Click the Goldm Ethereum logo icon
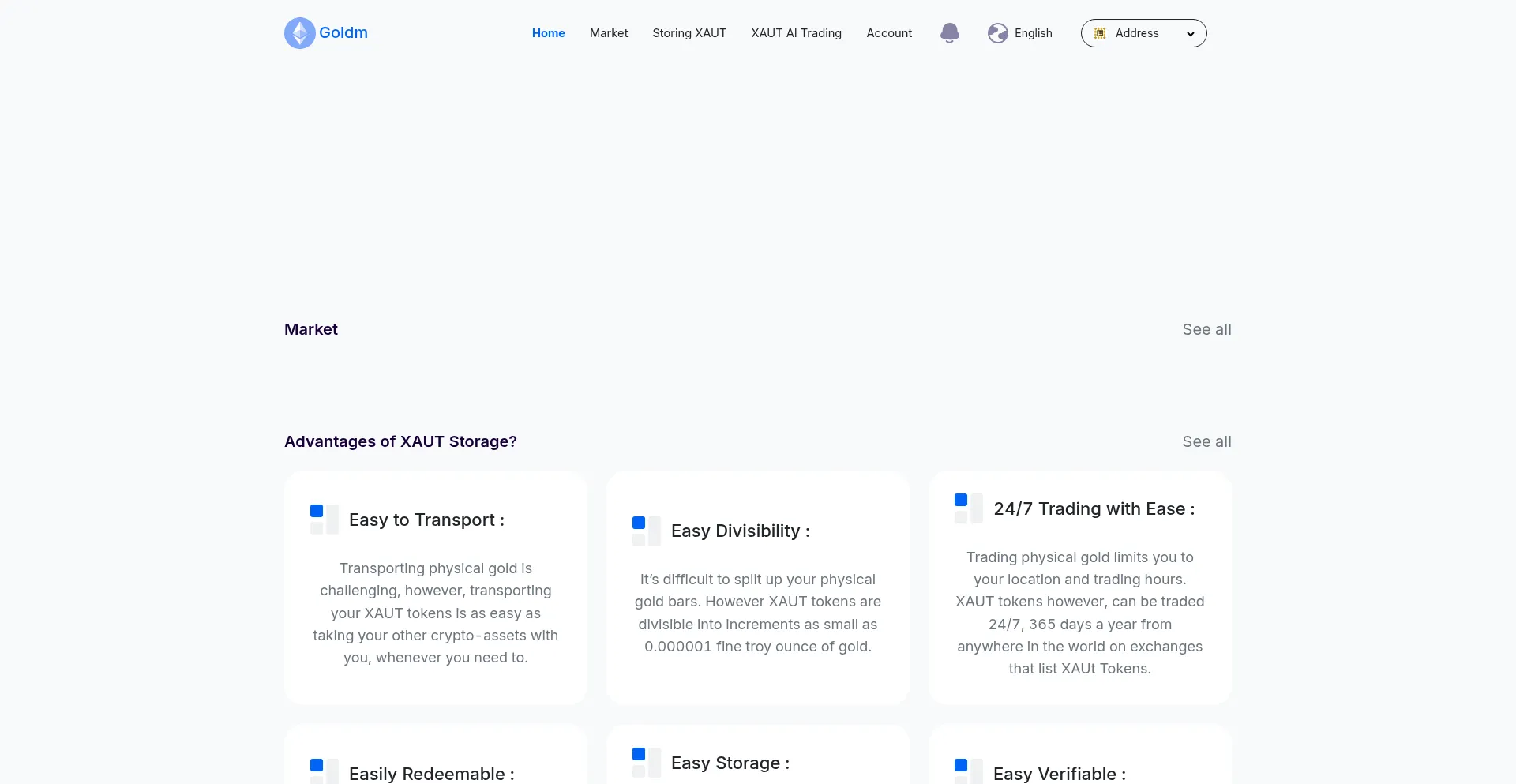The width and height of the screenshot is (1516, 784). coord(299,33)
